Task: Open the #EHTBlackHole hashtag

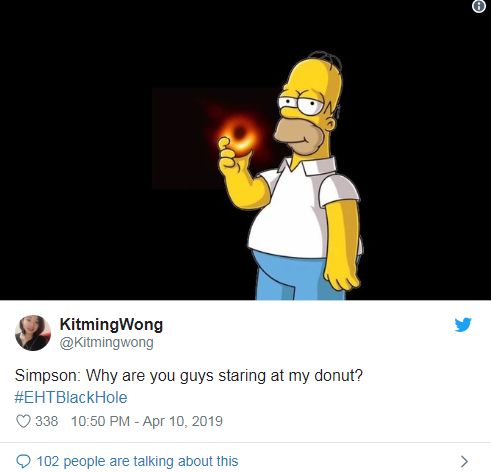Action: click(71, 397)
